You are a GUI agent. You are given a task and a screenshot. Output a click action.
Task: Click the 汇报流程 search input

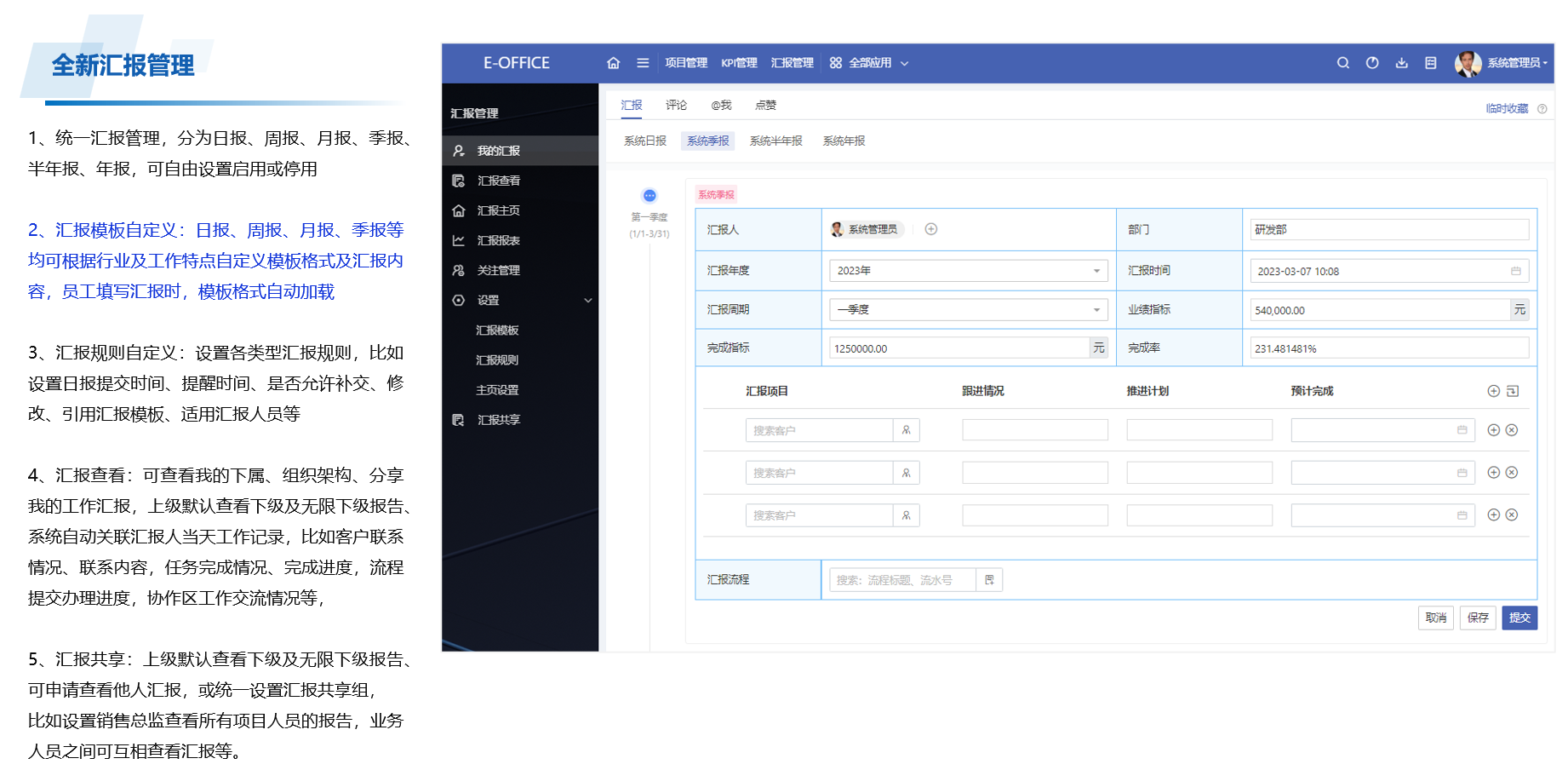(902, 580)
